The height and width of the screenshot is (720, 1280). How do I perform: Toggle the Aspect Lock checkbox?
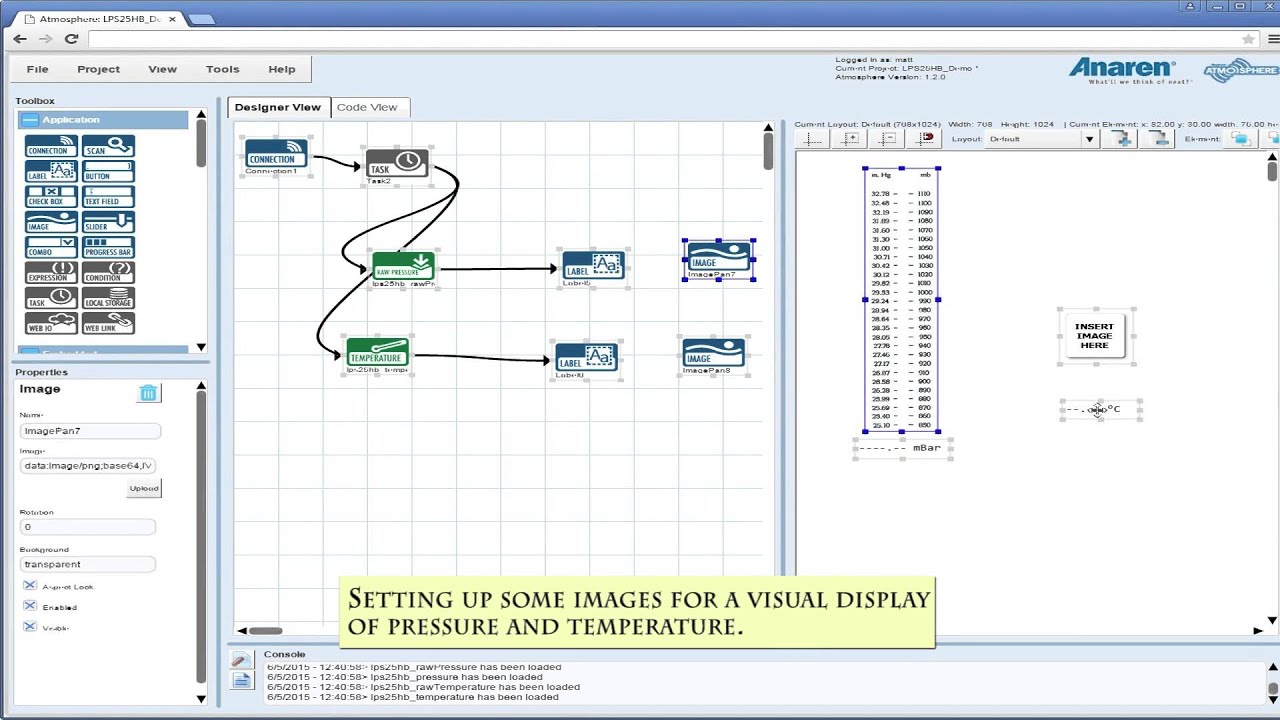29,586
